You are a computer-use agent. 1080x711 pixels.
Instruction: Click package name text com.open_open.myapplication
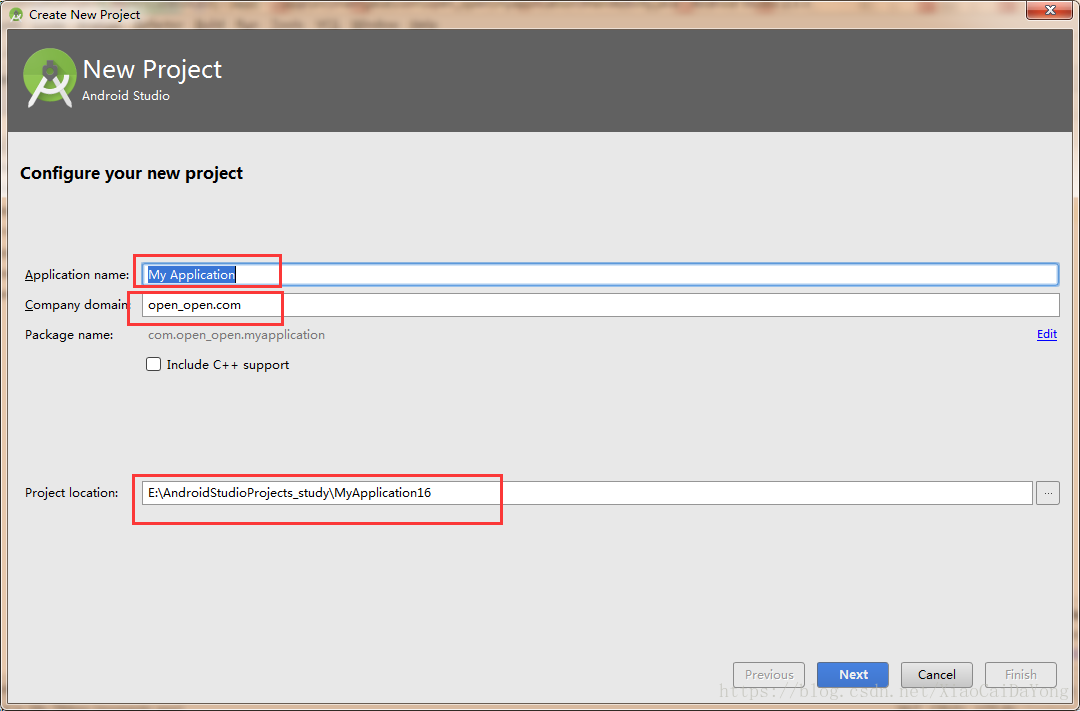point(236,335)
